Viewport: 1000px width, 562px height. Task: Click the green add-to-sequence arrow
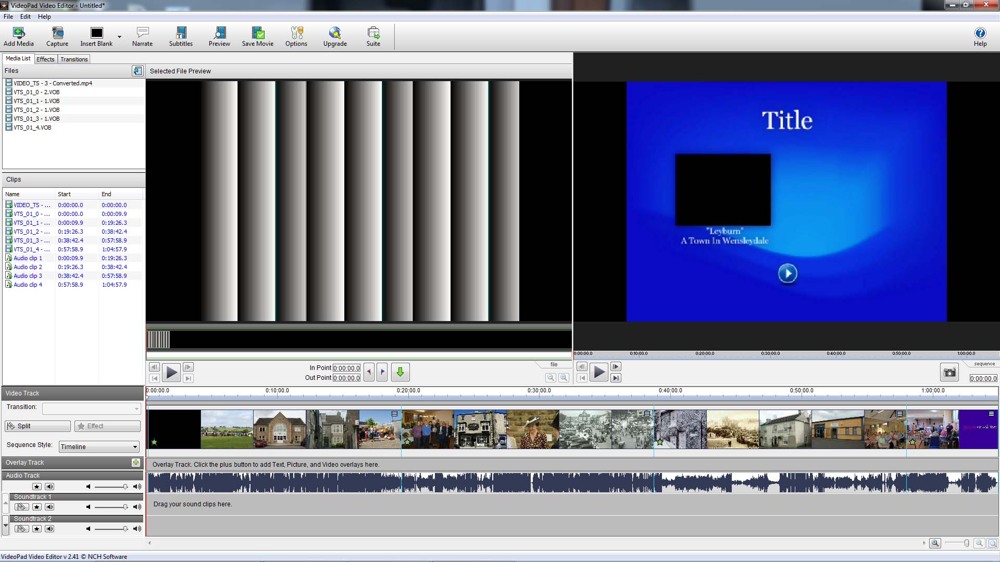click(x=400, y=372)
